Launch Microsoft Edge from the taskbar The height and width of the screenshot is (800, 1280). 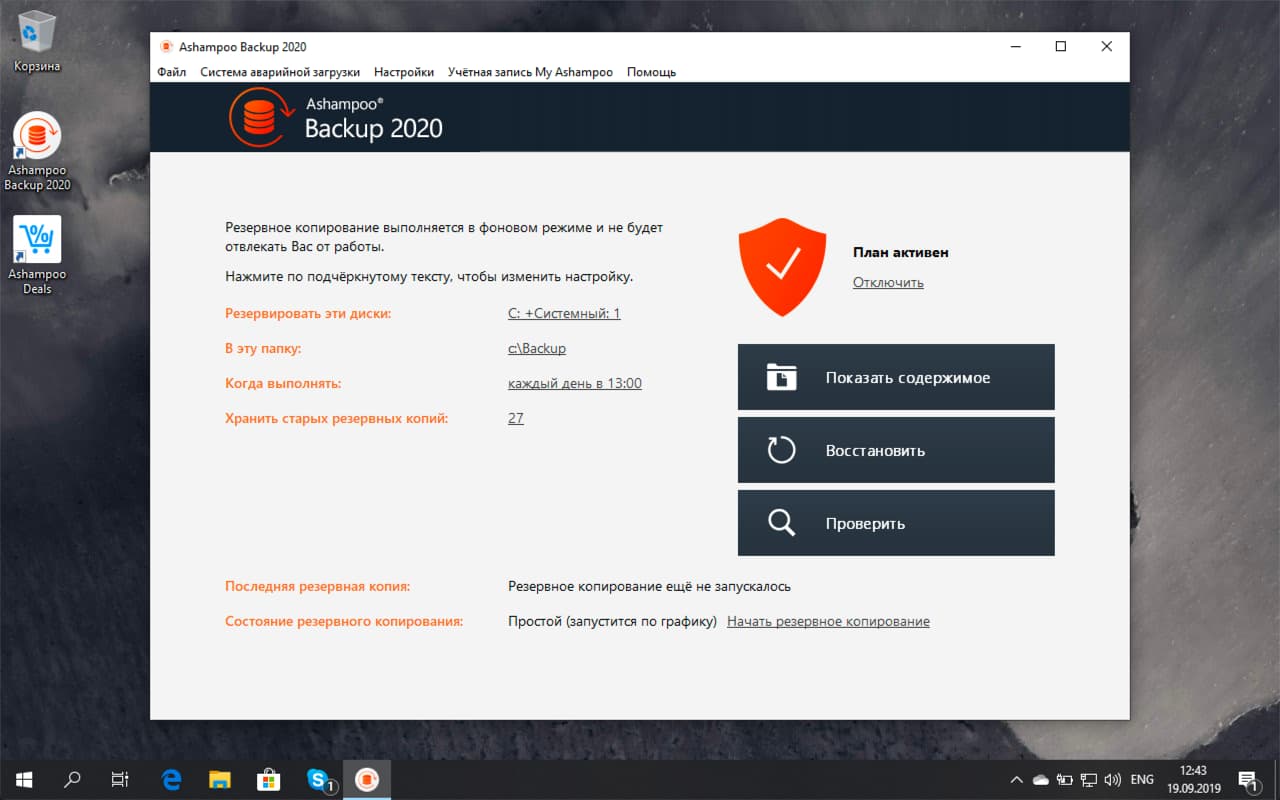[170, 779]
